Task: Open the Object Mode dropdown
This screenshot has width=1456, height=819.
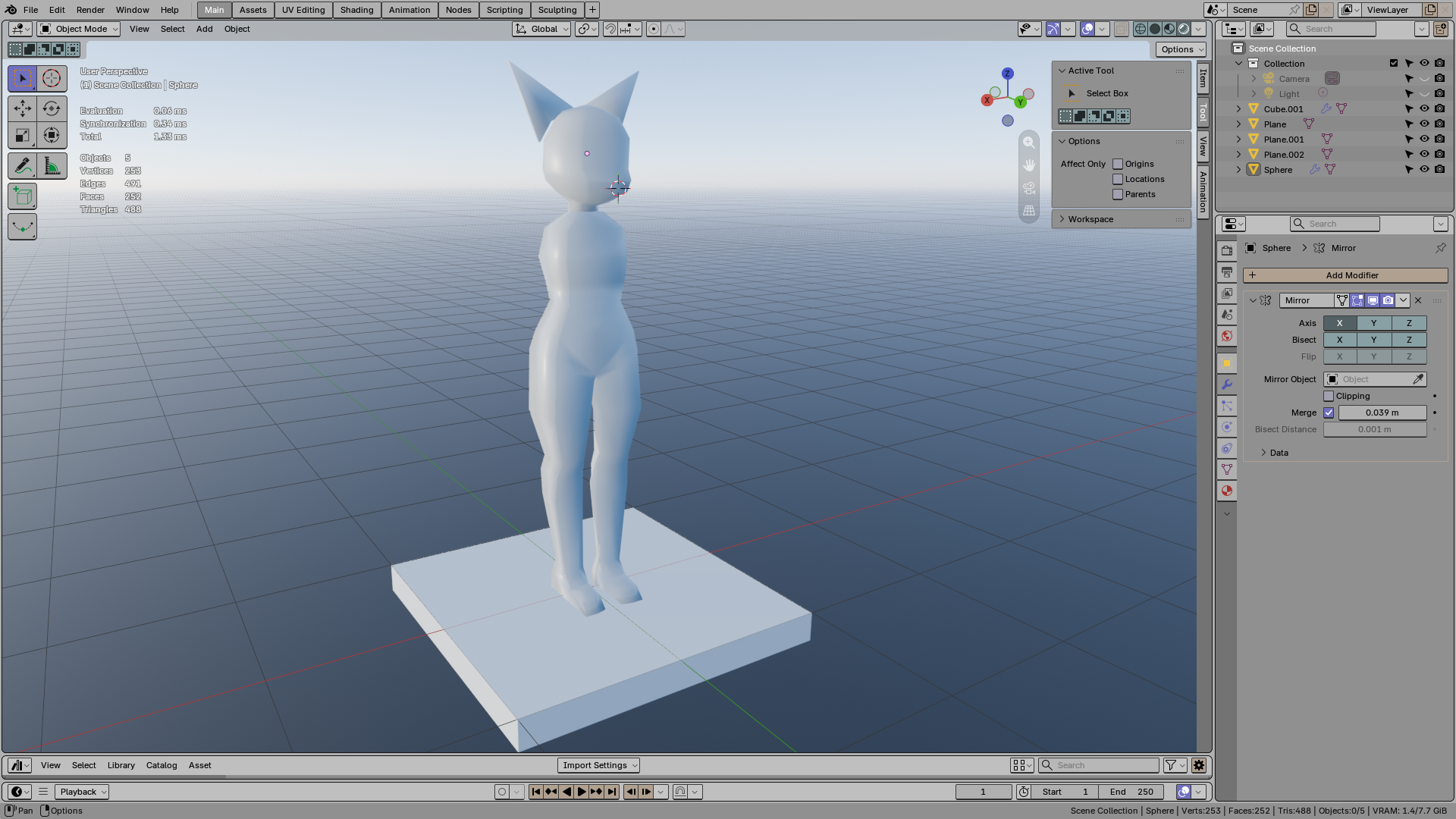Action: [x=79, y=29]
